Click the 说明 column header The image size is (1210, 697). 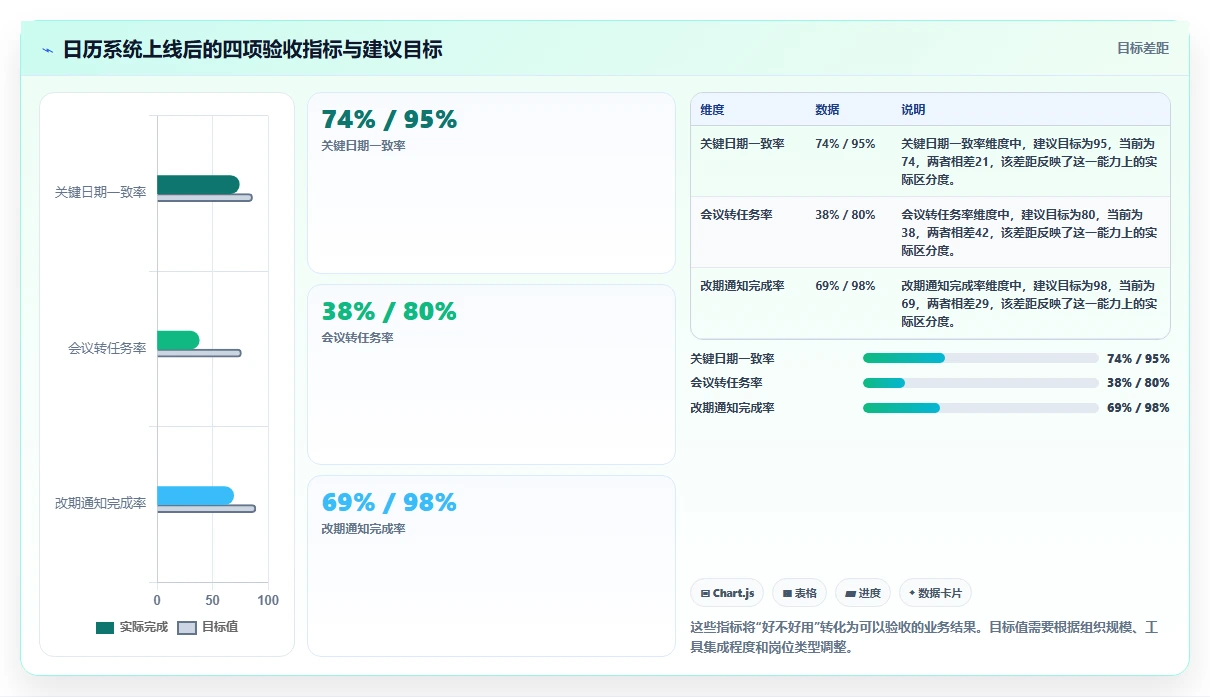pos(913,110)
